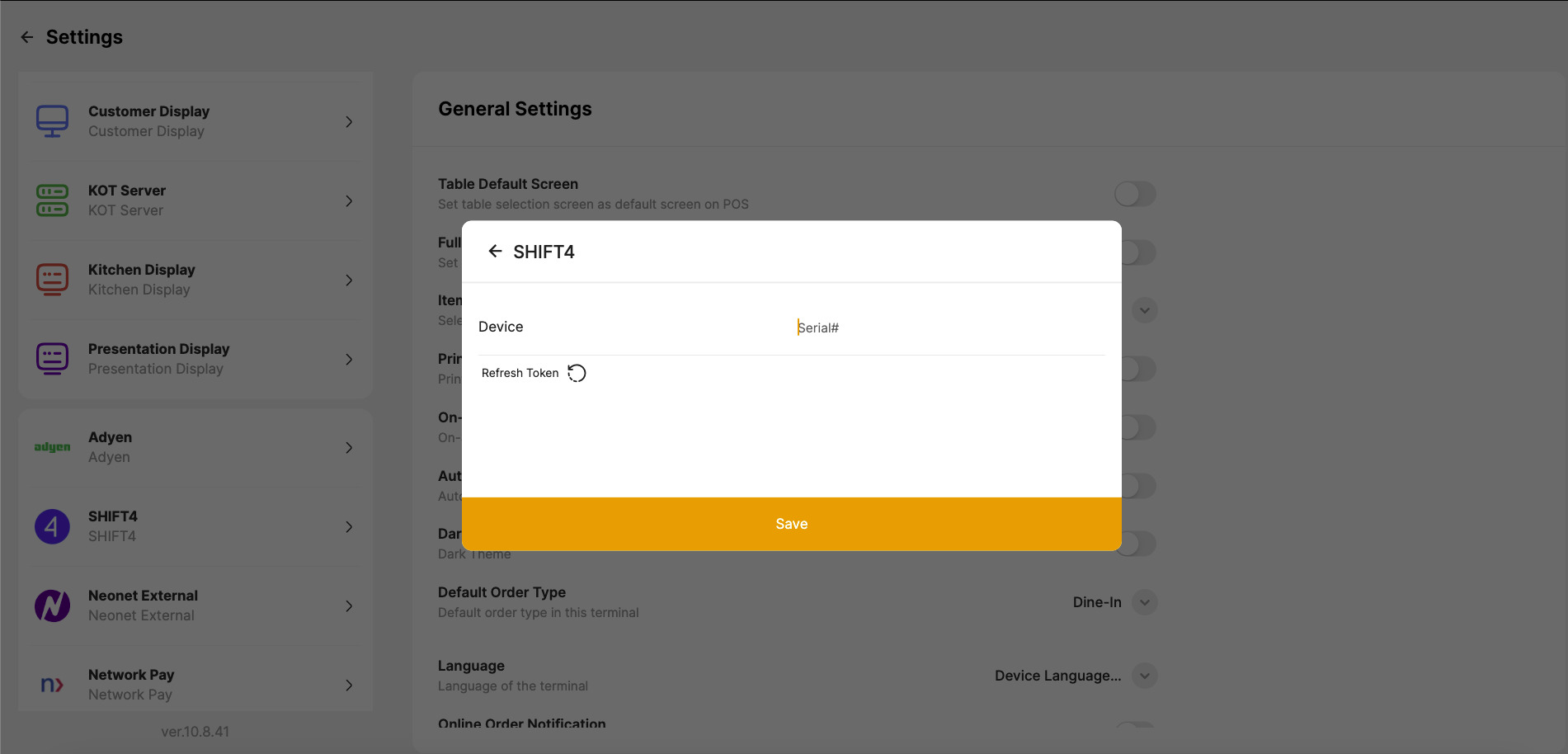Viewport: 1568px width, 754px height.
Task: Click the SHIFT4 dialog back arrow
Action: tap(495, 251)
